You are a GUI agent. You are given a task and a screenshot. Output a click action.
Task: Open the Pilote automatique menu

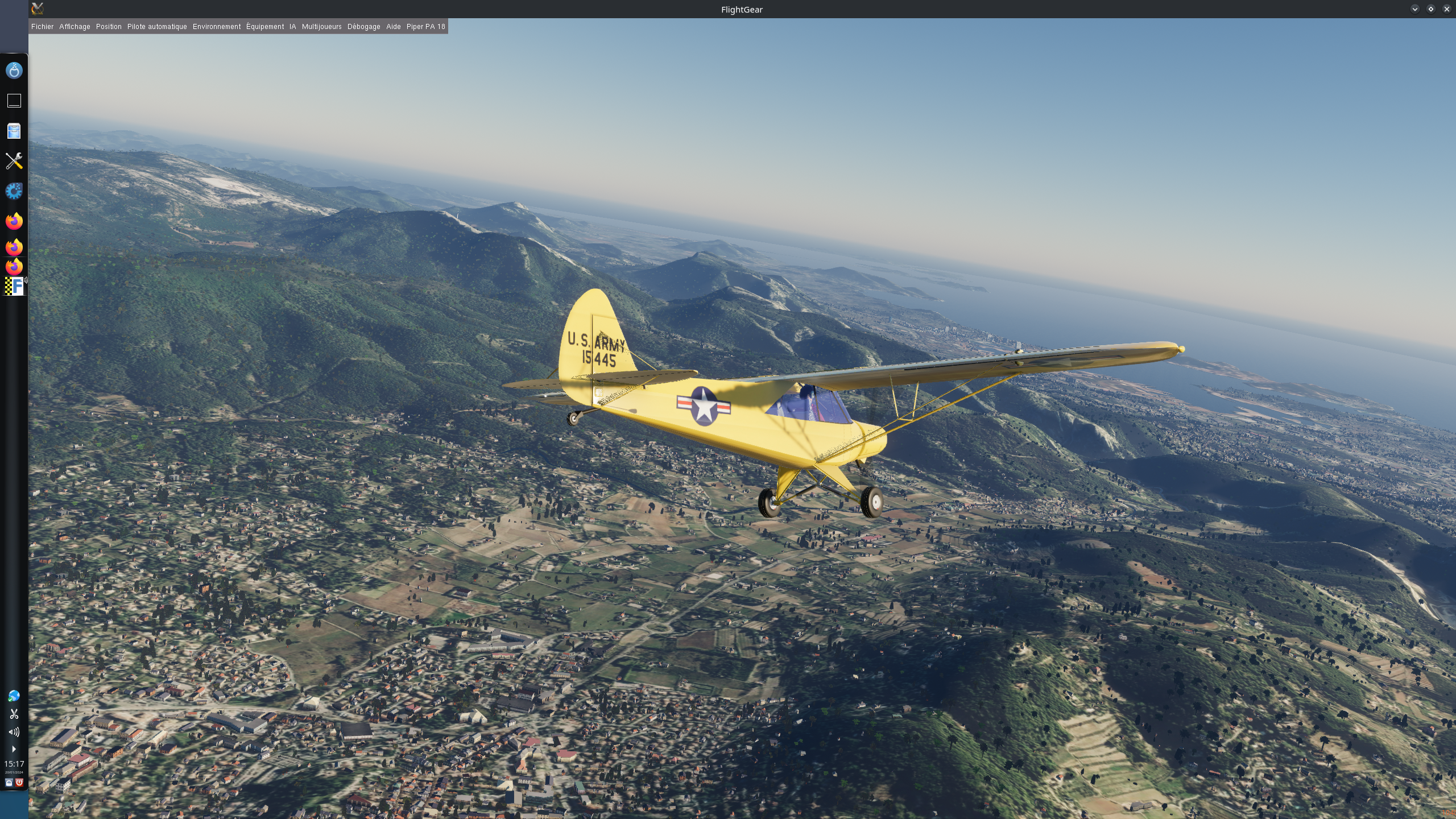(157, 27)
